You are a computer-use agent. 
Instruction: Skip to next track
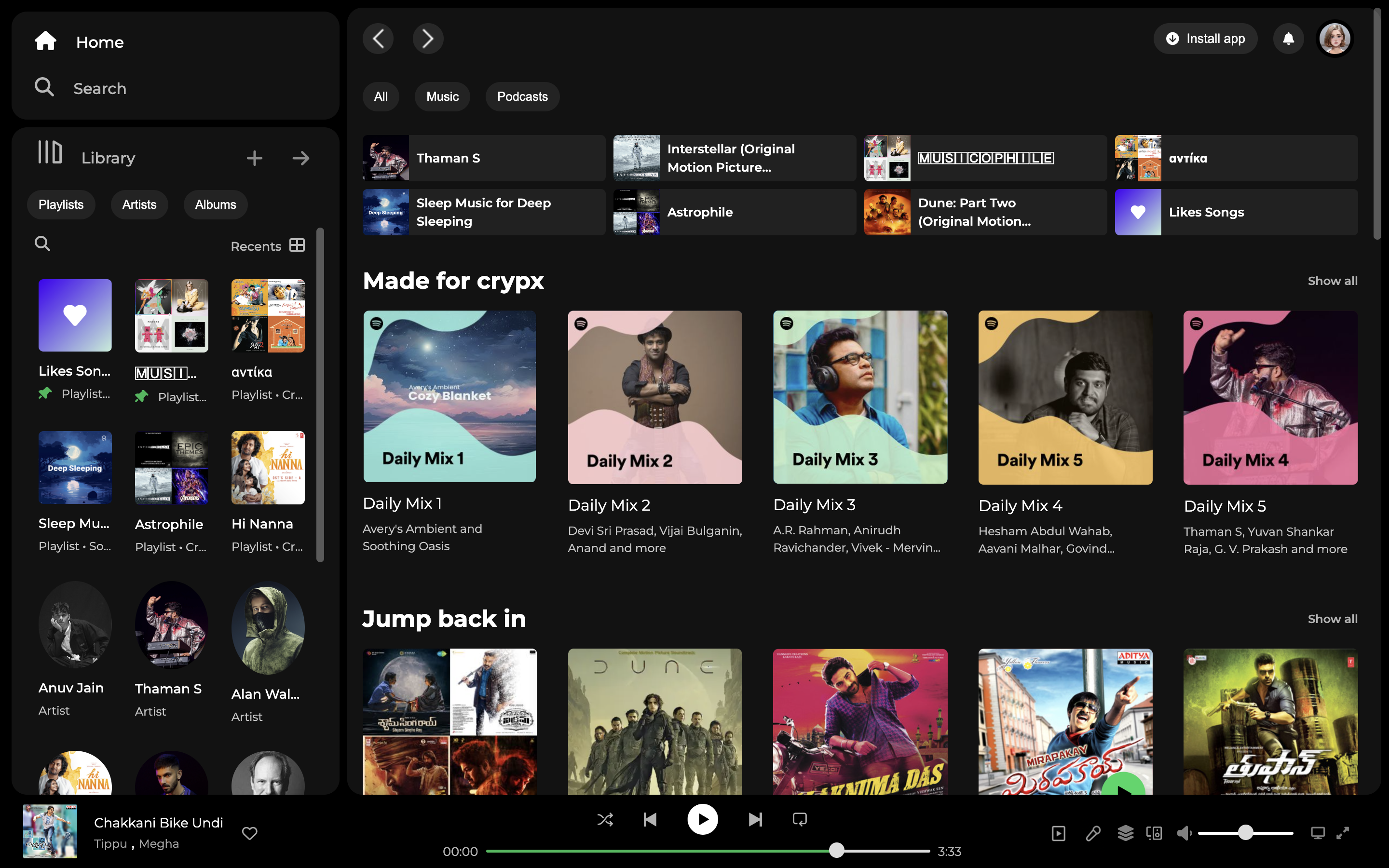755,819
